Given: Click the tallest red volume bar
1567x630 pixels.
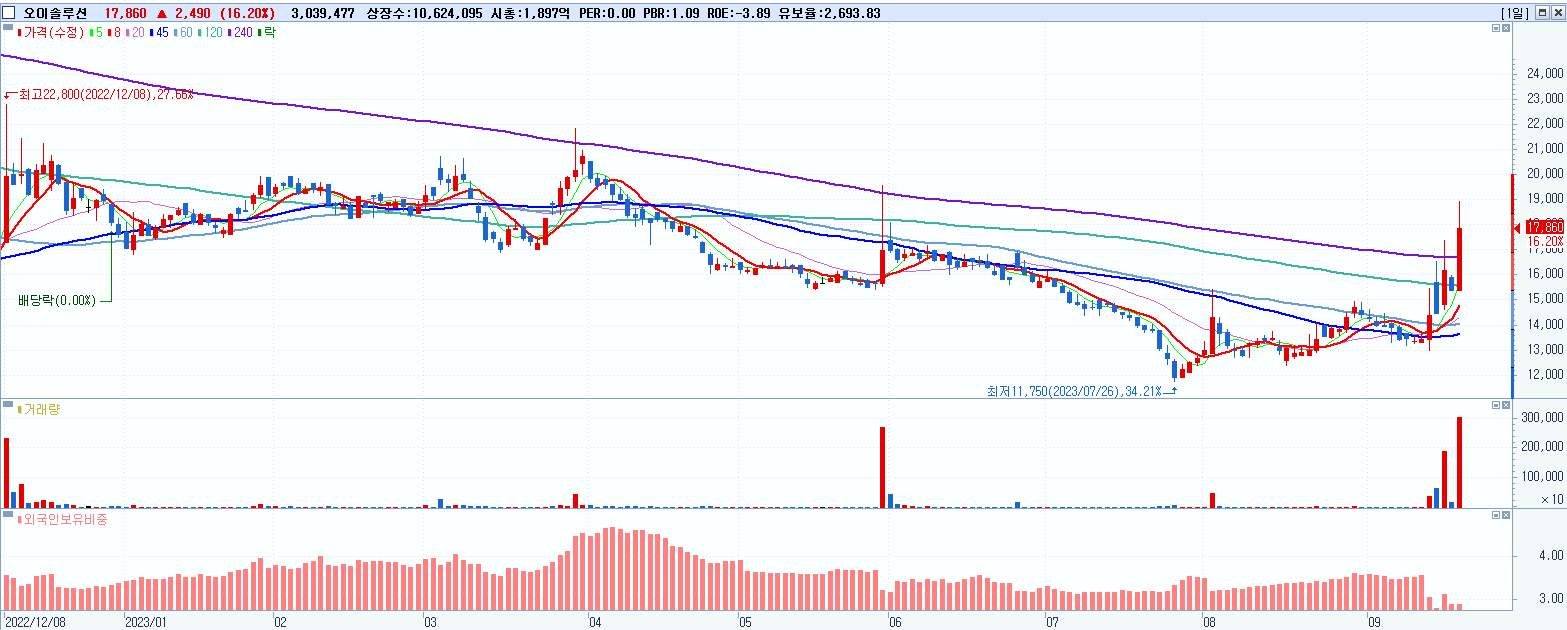Looking at the screenshot, I should (x=1460, y=462).
